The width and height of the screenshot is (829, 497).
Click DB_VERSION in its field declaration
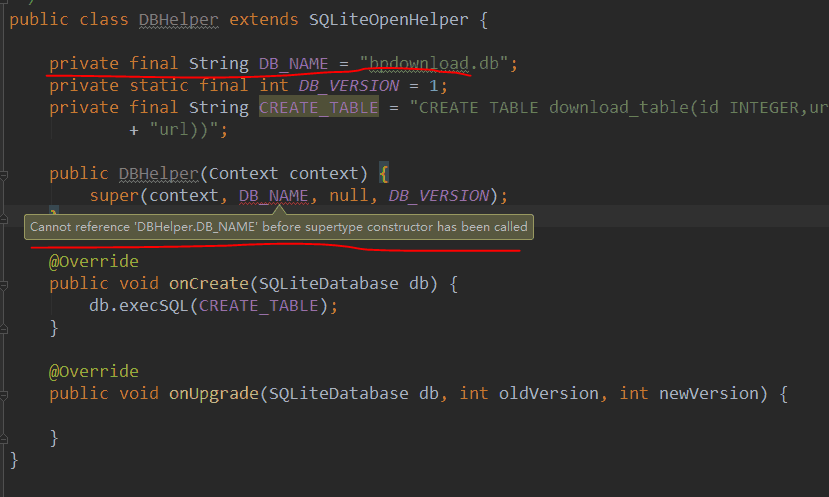349,86
